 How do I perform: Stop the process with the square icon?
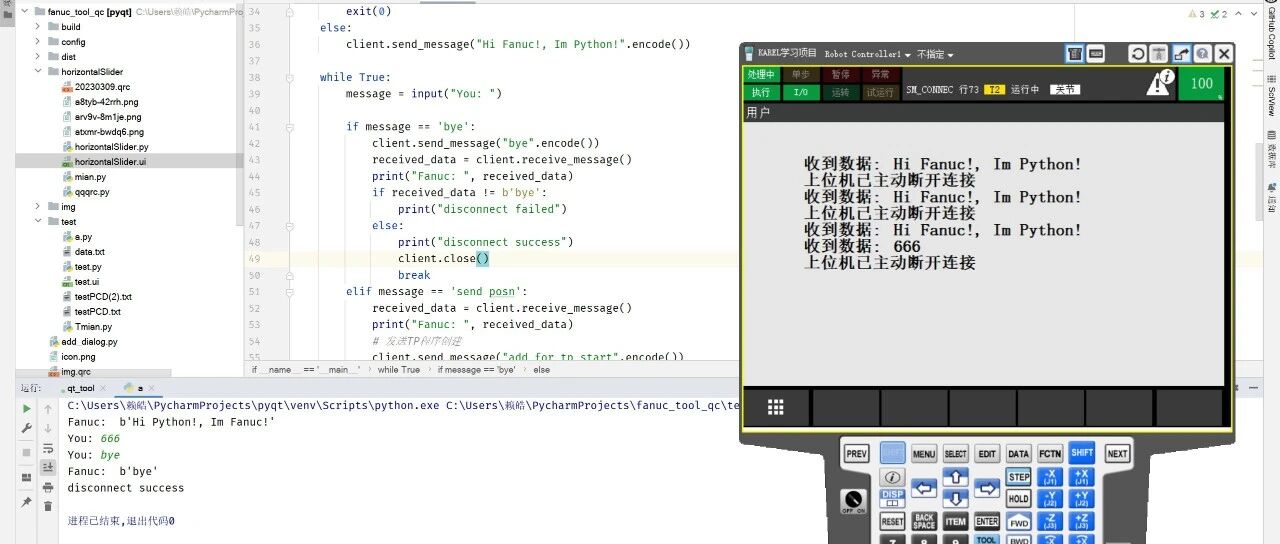[x=27, y=452]
